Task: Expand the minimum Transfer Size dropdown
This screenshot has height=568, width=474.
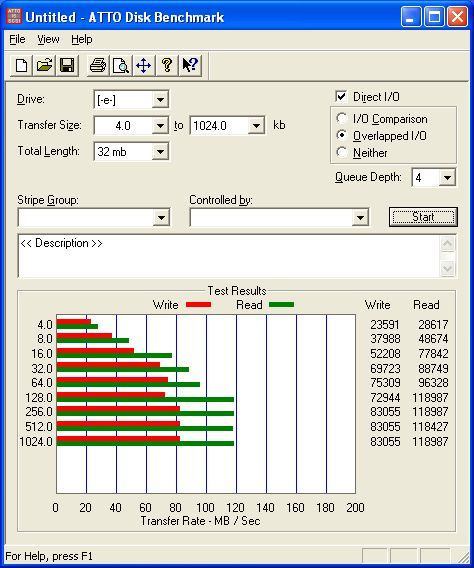Action: 160,126
